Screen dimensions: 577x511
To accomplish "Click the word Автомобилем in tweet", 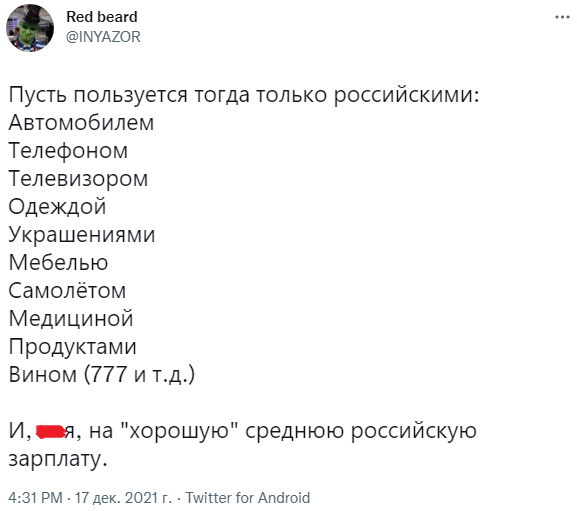I will 81,123.
